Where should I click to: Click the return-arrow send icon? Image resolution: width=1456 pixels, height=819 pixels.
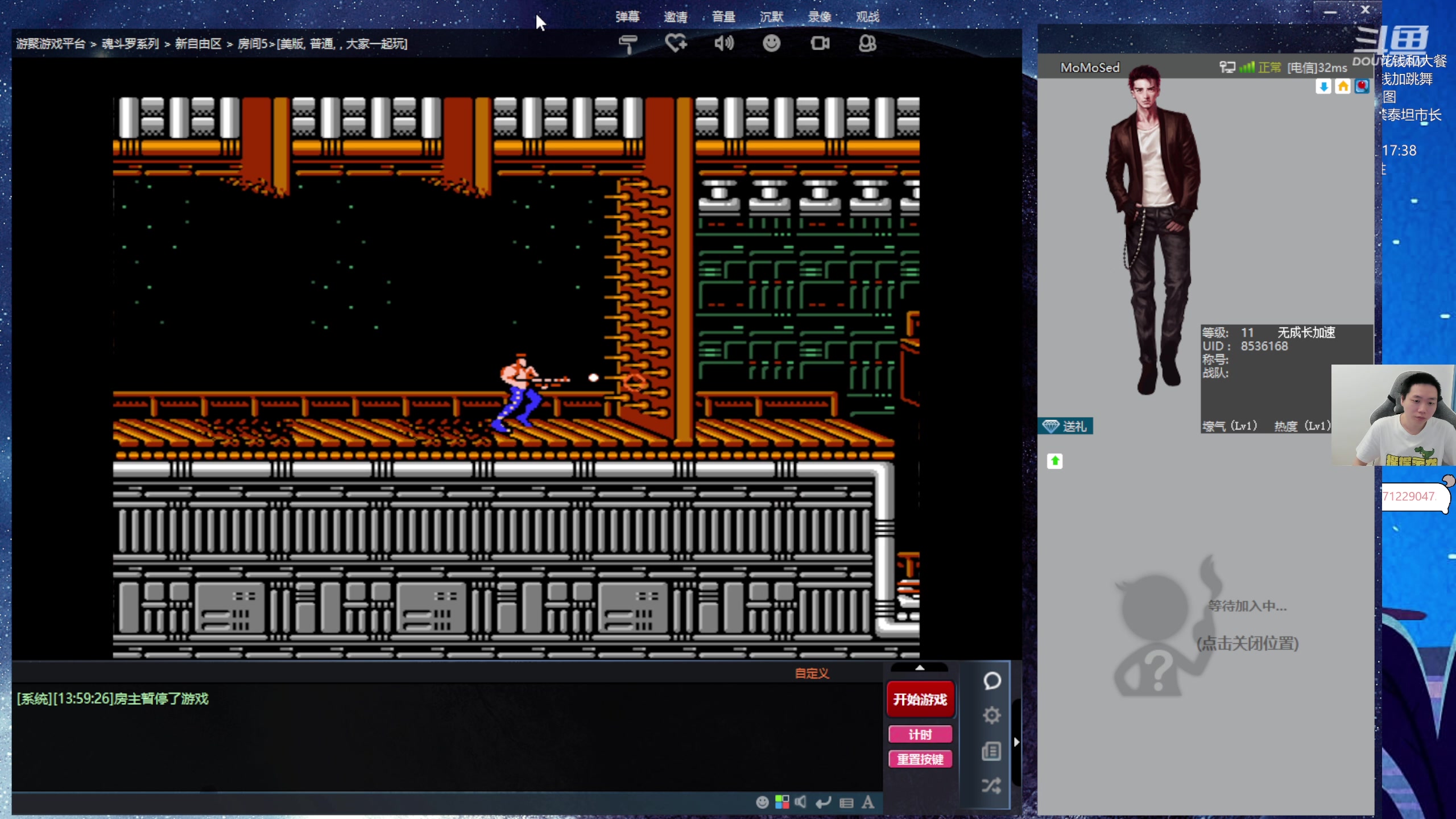[823, 802]
